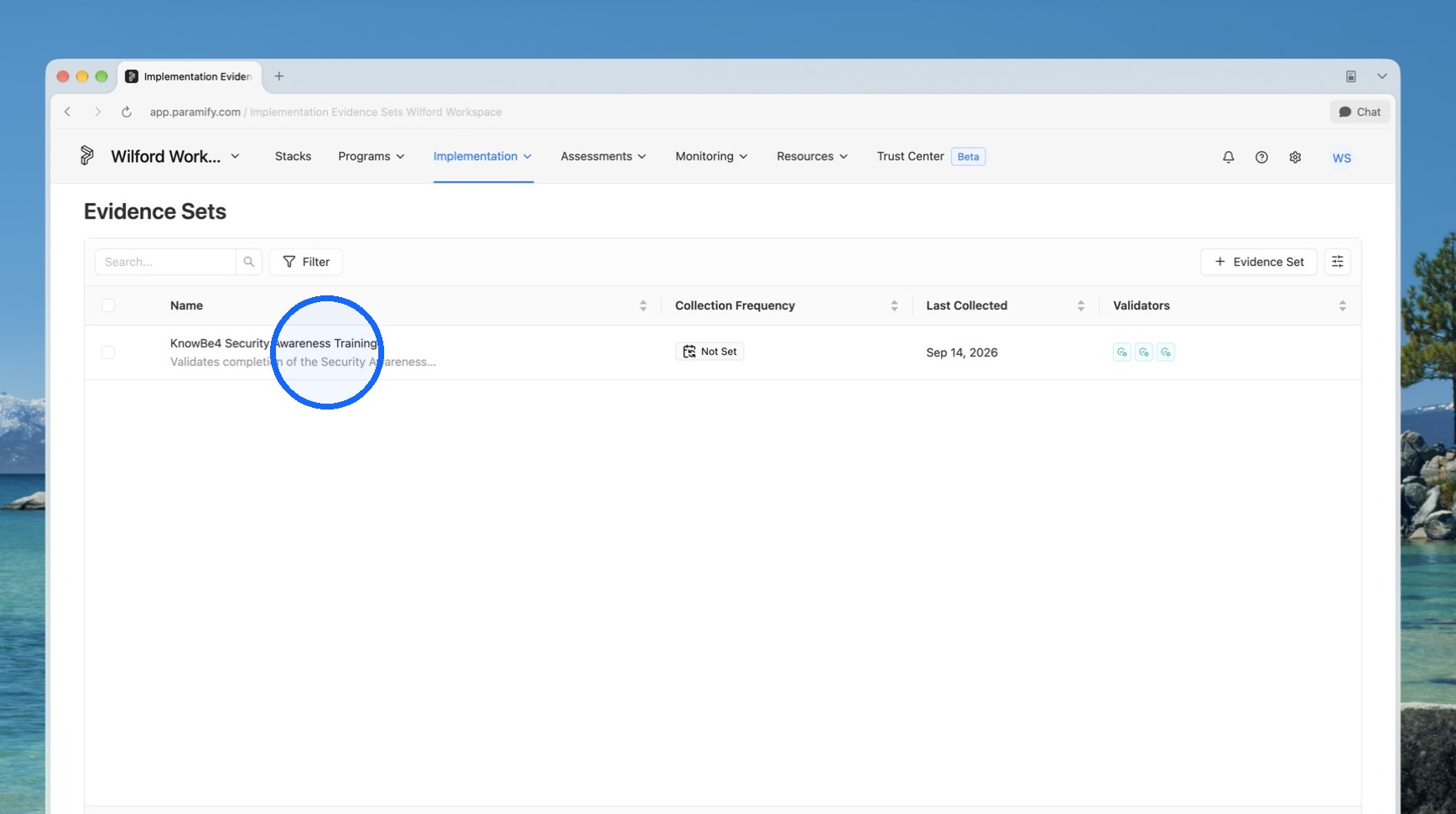Image resolution: width=1456 pixels, height=814 pixels.
Task: Click the first validator icon
Action: point(1122,352)
